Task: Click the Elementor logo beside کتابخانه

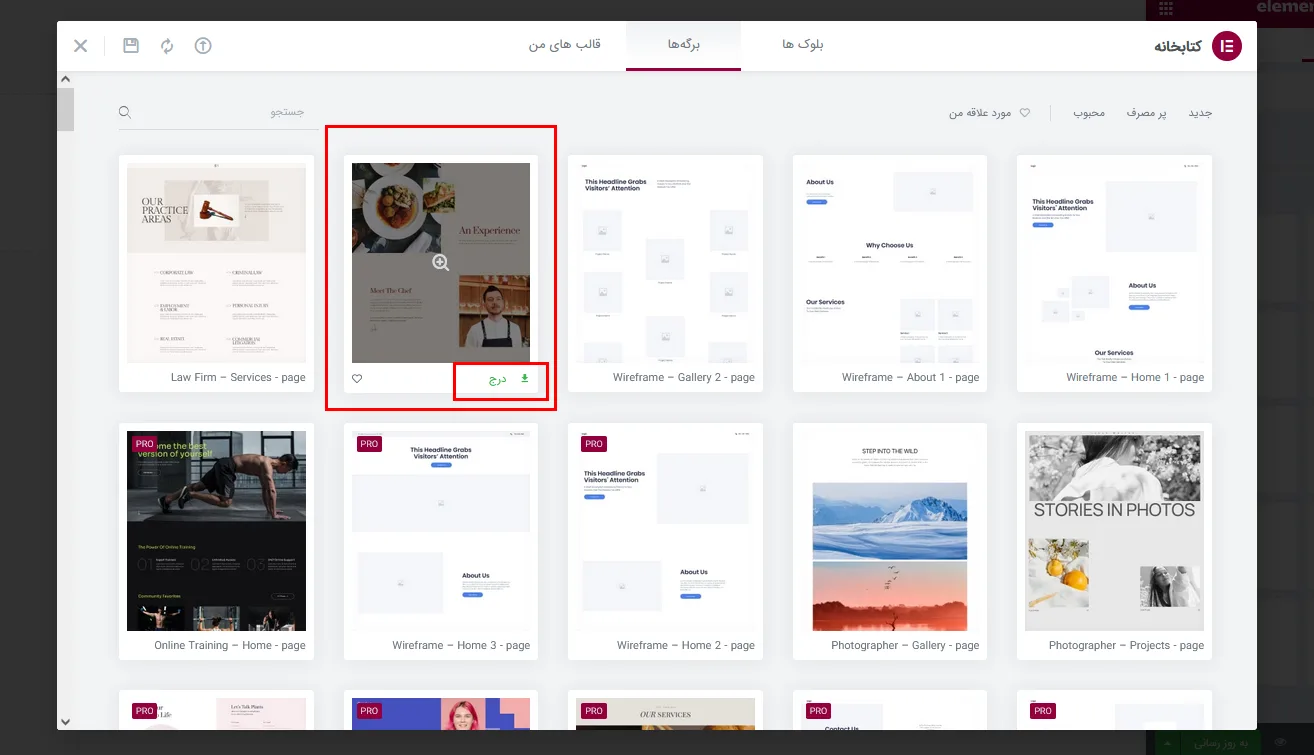Action: click(x=1227, y=46)
